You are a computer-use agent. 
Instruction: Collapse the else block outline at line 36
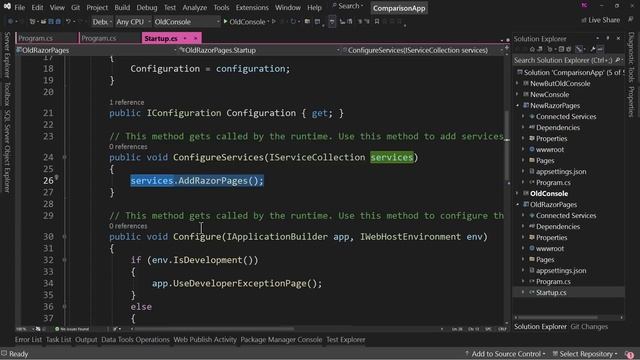[x=64, y=306]
